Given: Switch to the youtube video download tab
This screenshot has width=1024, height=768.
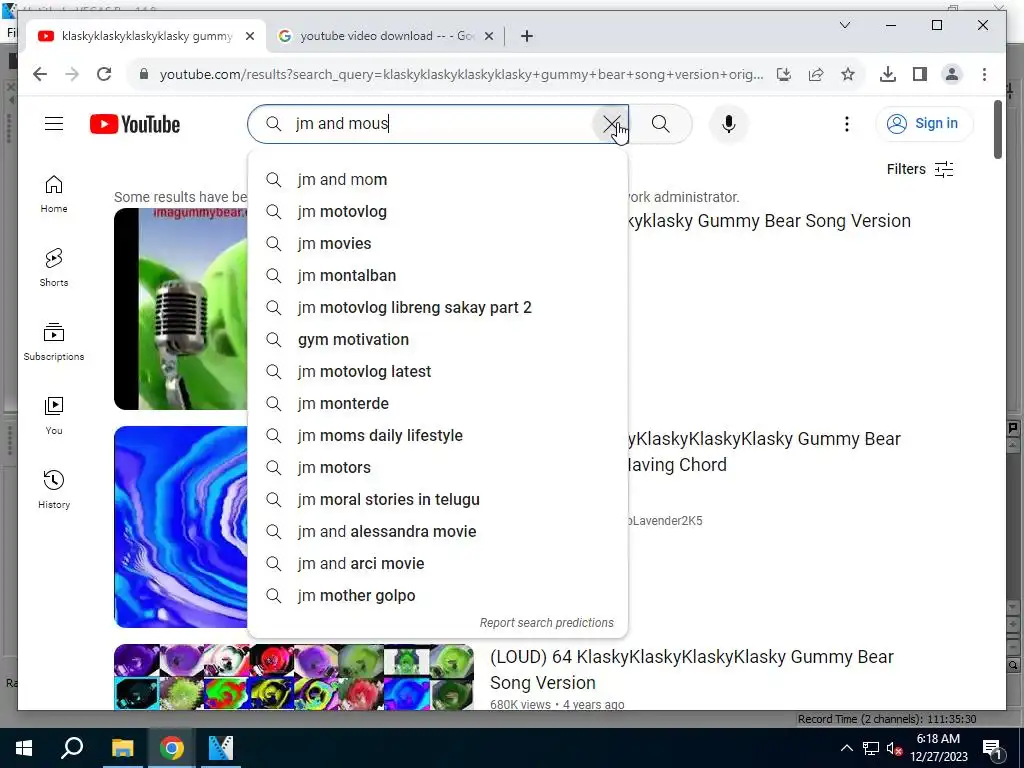Looking at the screenshot, I should tap(385, 36).
